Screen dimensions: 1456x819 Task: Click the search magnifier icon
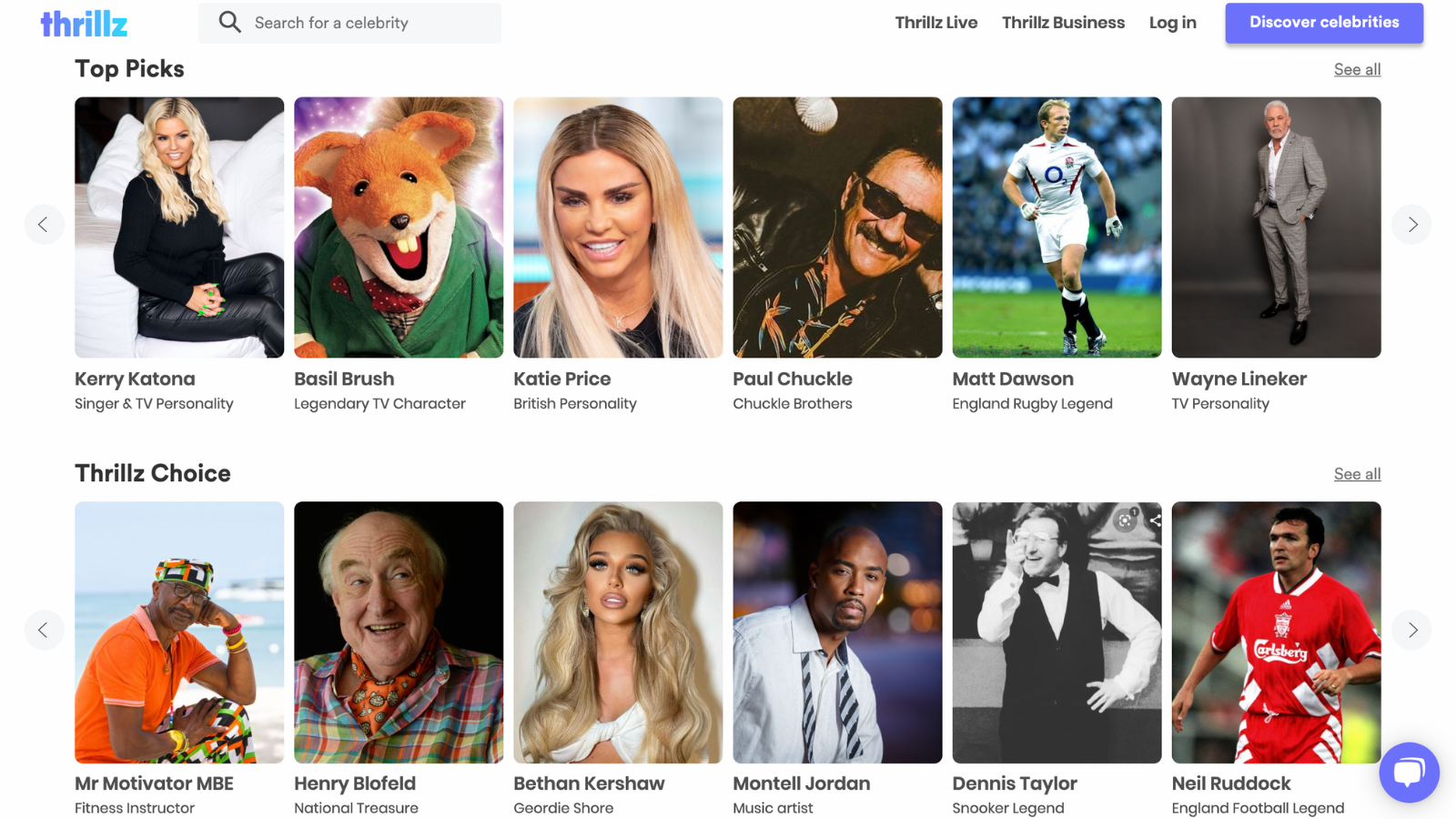(230, 22)
